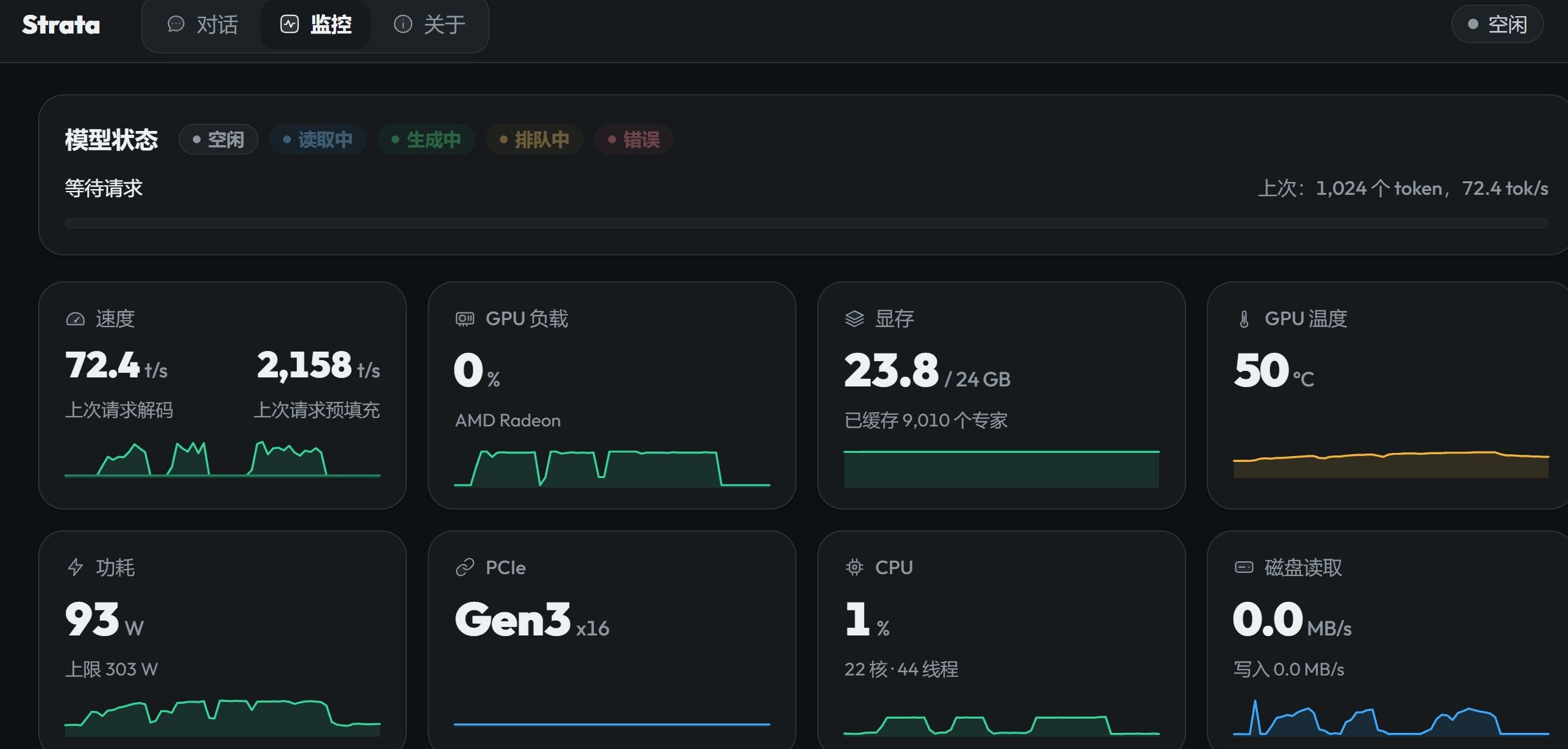1568x749 pixels.
Task: Click the 磁盘读取 blue sparkline chart
Action: (x=1391, y=717)
